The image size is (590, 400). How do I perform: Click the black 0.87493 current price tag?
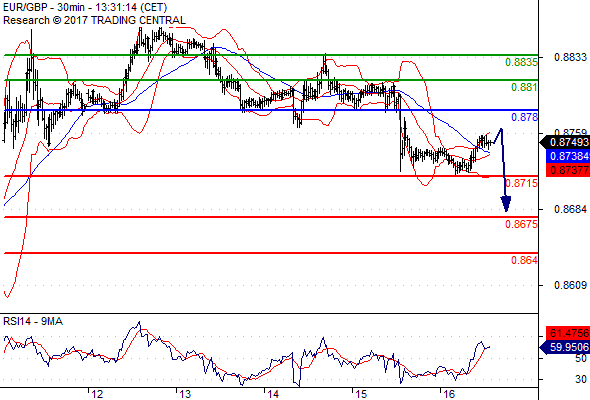pyautogui.click(x=564, y=142)
